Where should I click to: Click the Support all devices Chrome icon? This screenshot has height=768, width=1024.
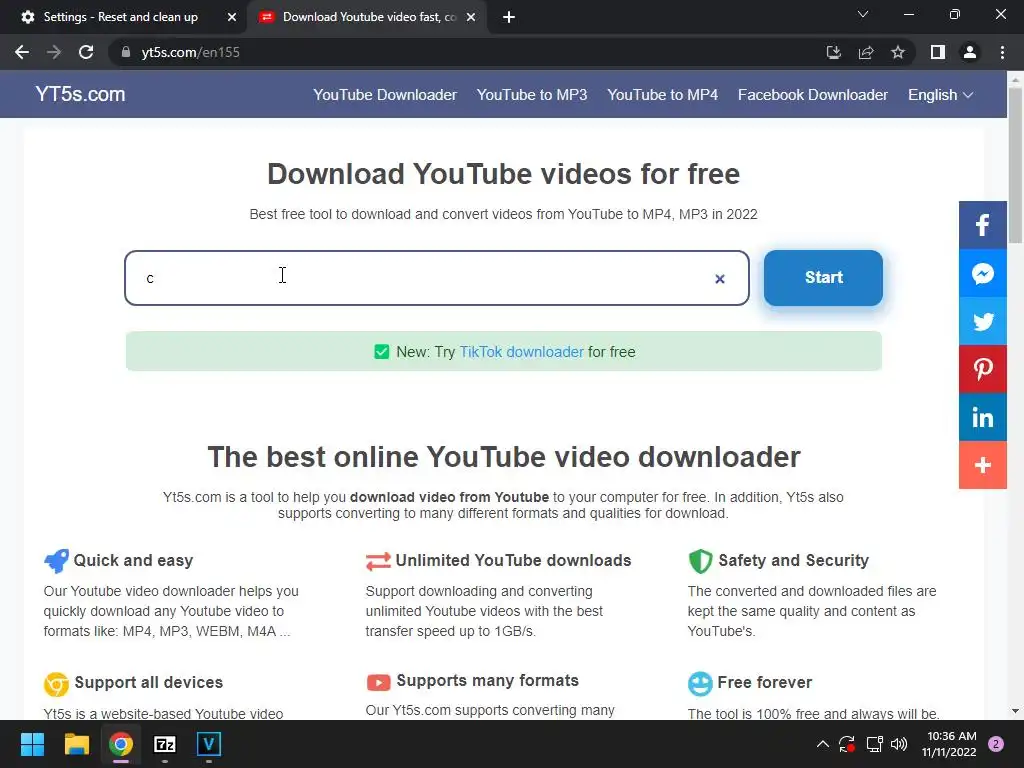tap(56, 684)
